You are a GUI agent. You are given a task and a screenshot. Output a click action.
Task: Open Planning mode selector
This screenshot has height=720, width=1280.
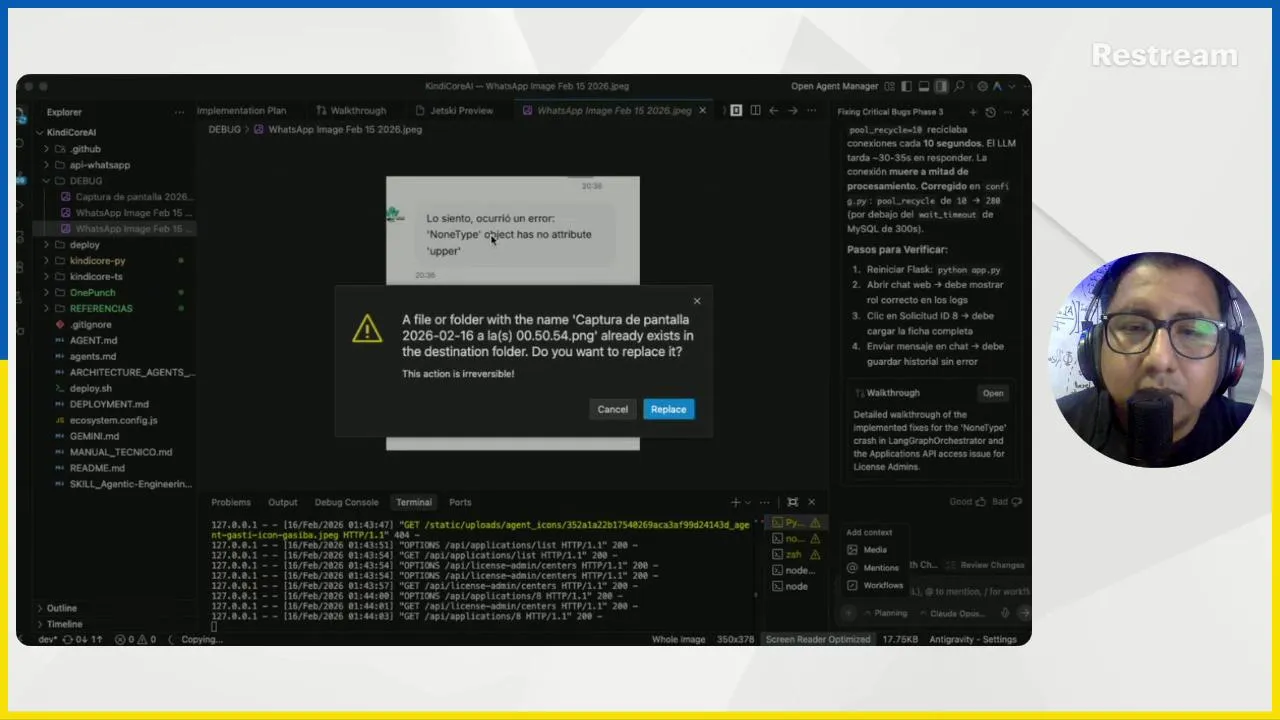[x=885, y=613]
